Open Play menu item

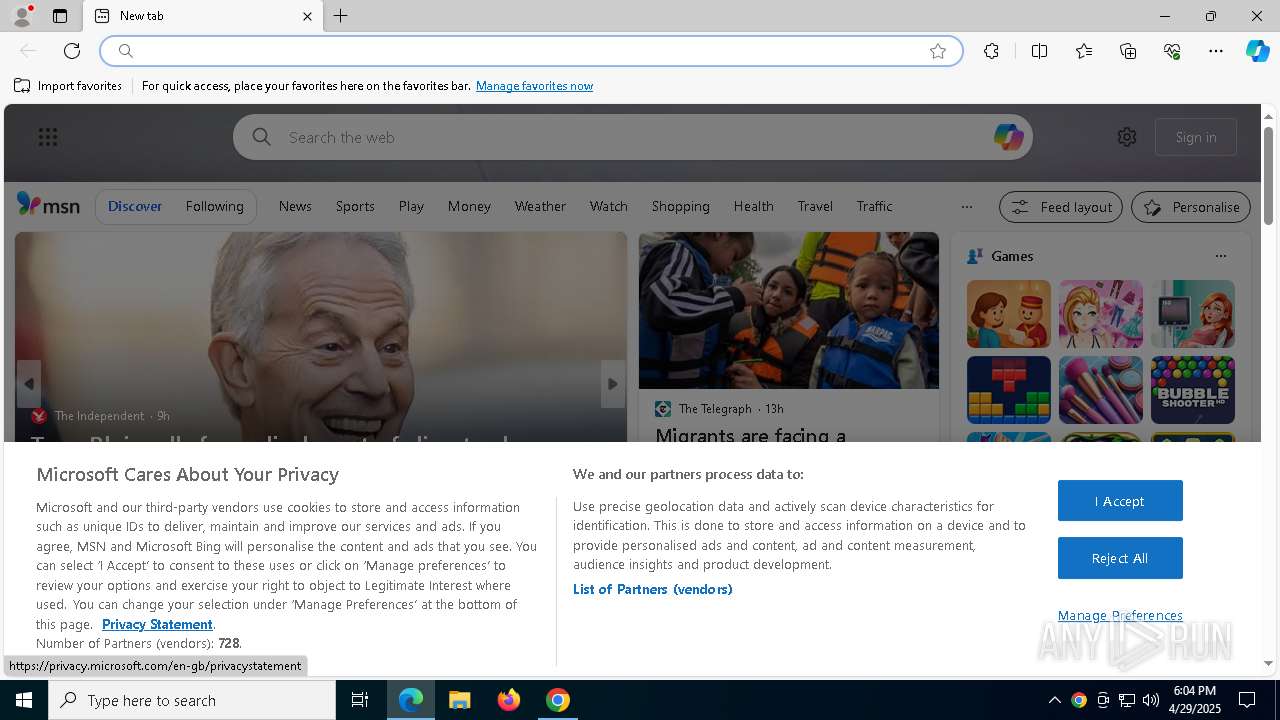(x=411, y=206)
